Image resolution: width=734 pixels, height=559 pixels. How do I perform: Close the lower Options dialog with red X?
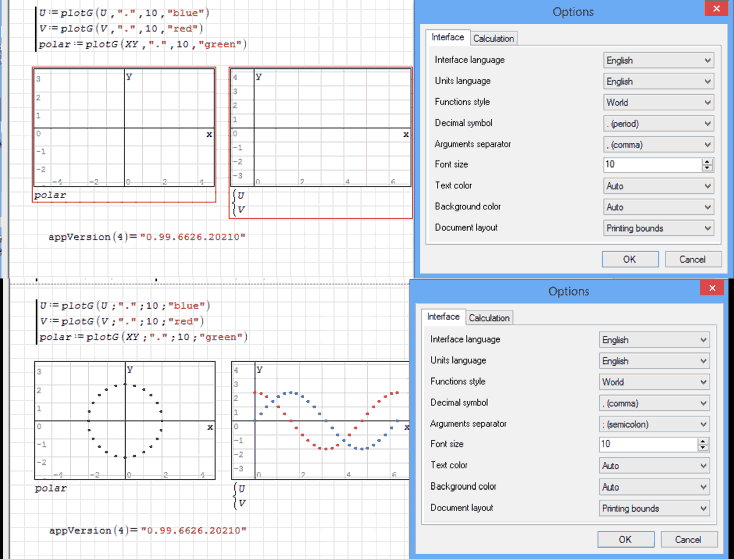point(711,289)
